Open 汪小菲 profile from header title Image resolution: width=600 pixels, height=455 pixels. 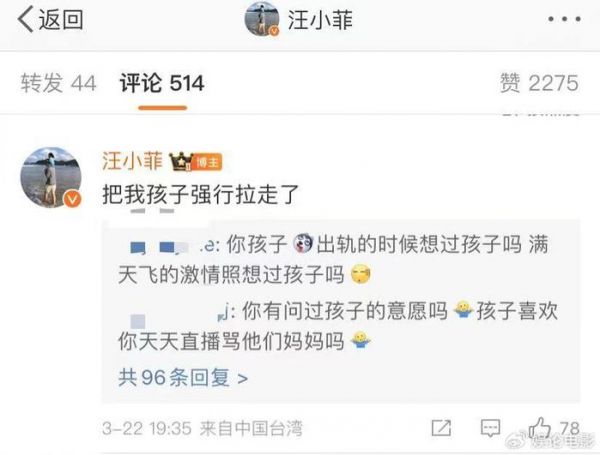320,20
